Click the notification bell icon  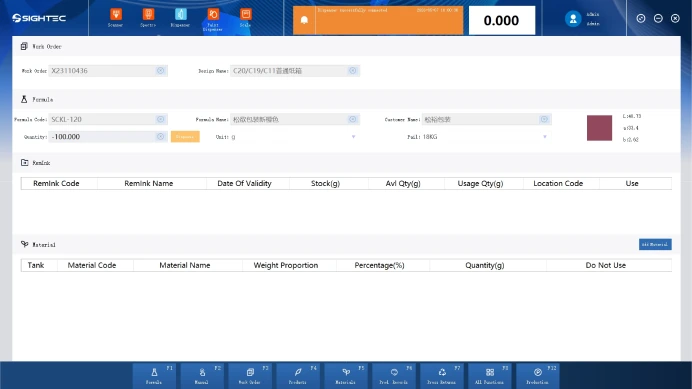coord(304,20)
